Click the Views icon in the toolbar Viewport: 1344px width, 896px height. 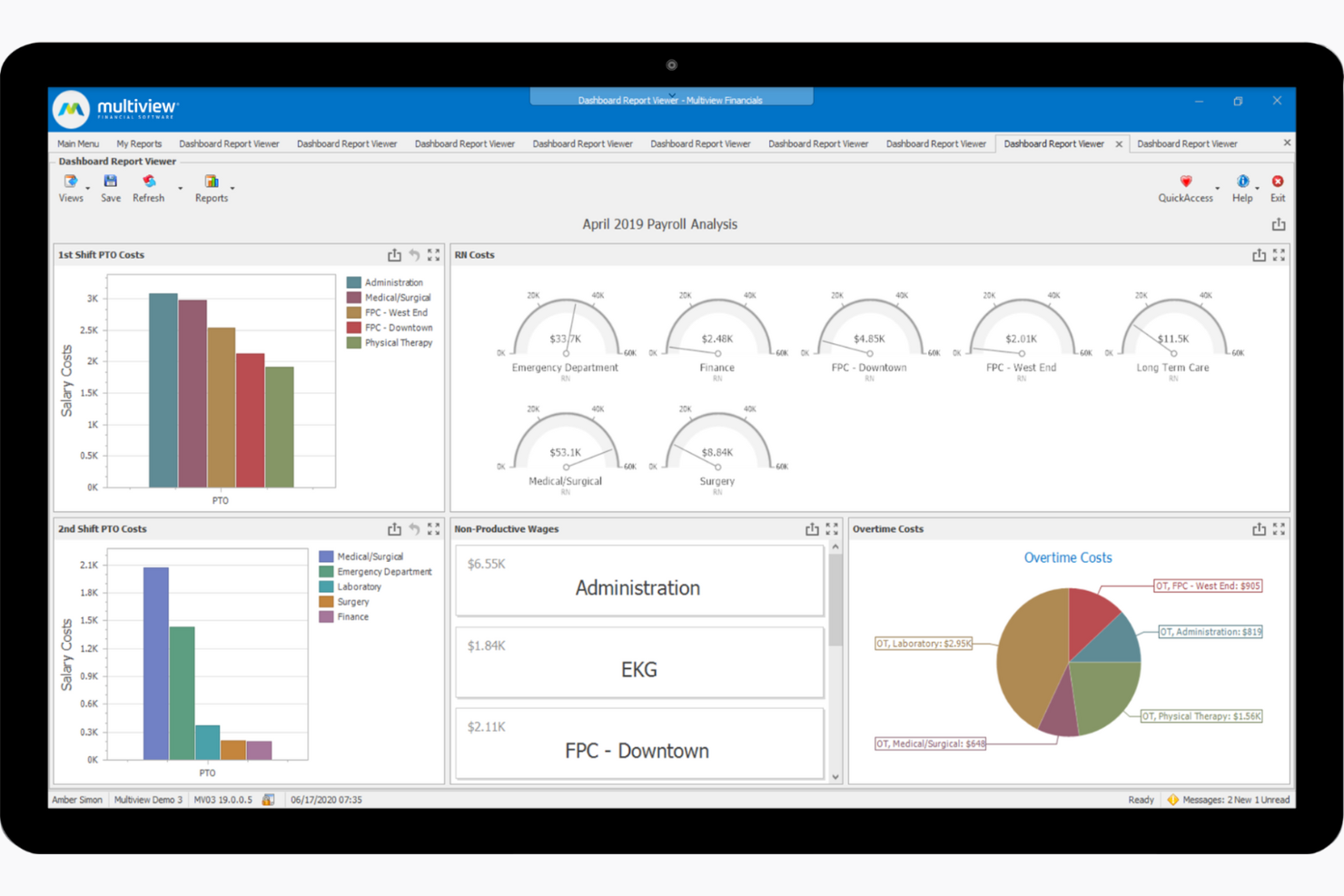tap(71, 182)
